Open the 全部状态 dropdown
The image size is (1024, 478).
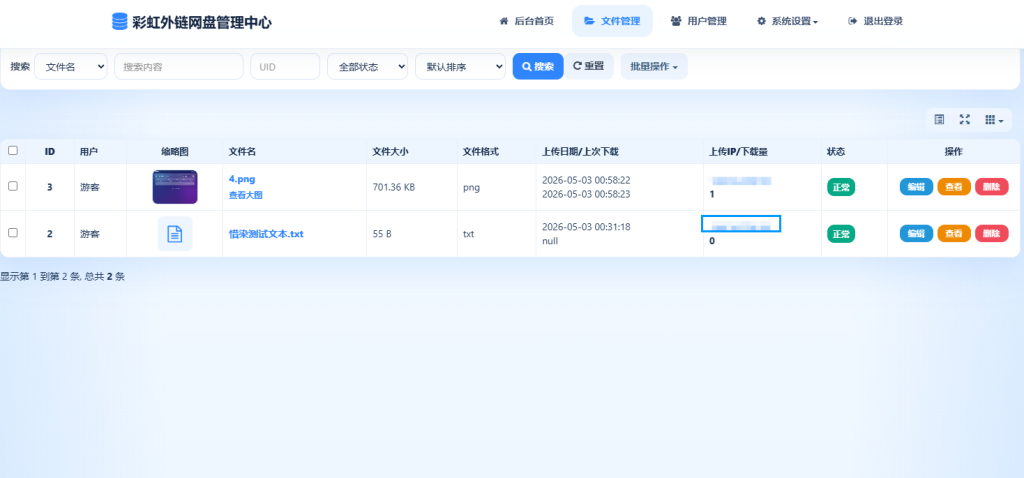click(367, 67)
